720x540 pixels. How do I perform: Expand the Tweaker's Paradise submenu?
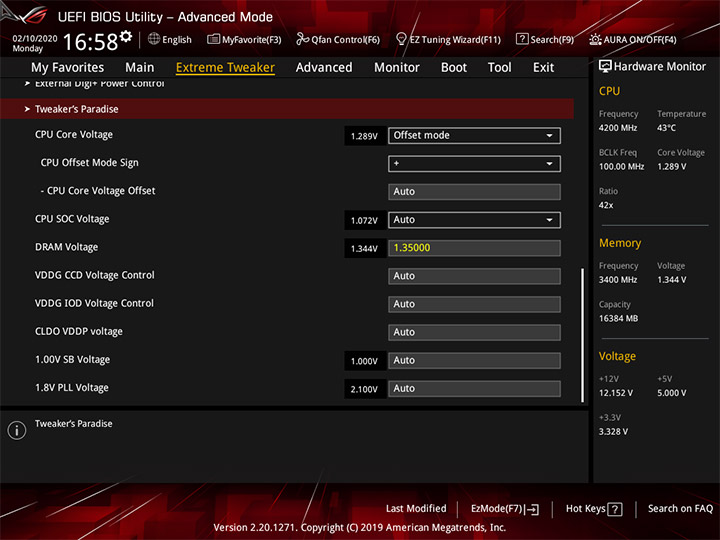pos(287,109)
